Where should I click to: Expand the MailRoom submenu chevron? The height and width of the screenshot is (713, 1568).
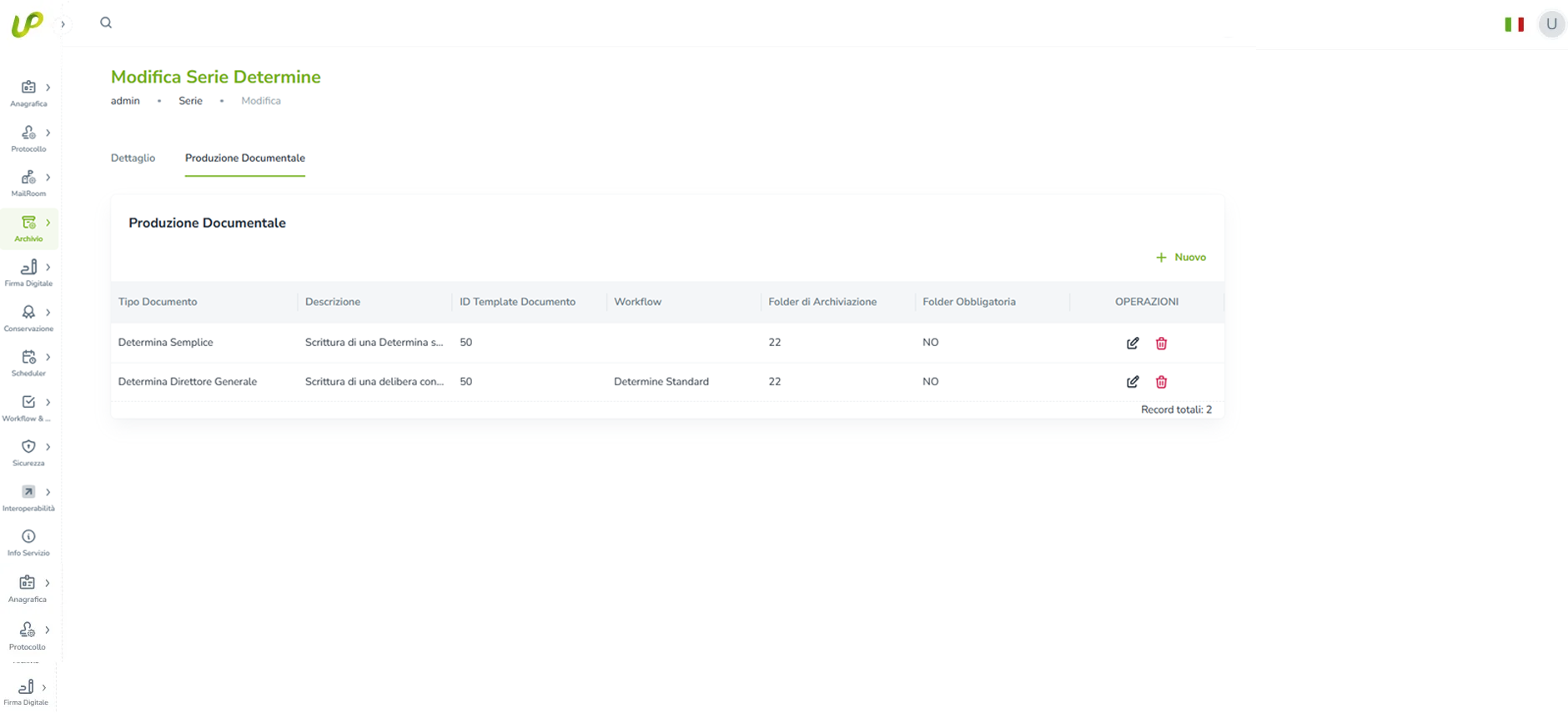[48, 178]
